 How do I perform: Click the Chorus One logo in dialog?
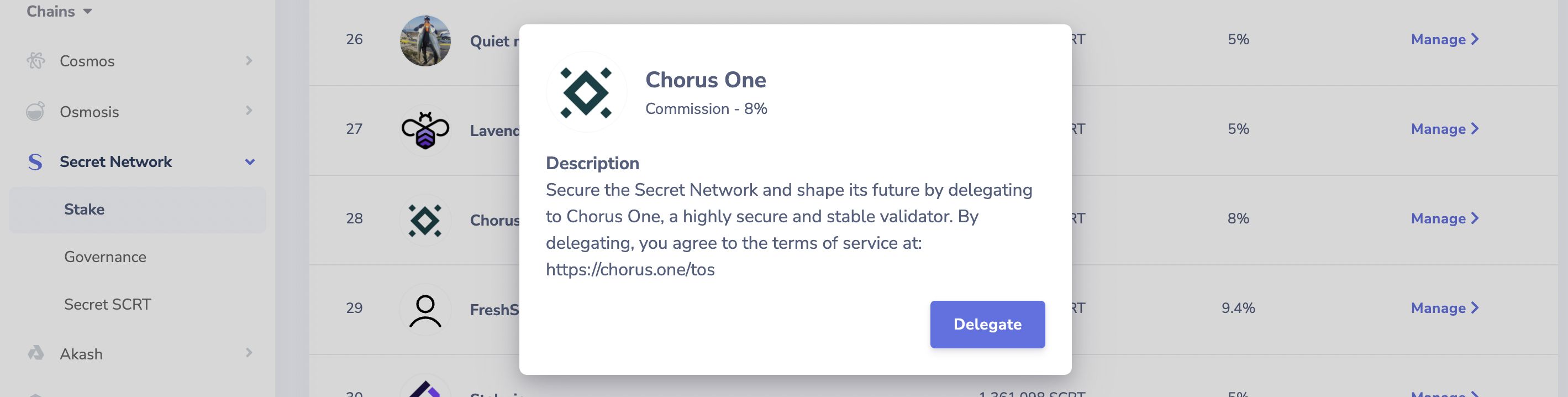[586, 92]
